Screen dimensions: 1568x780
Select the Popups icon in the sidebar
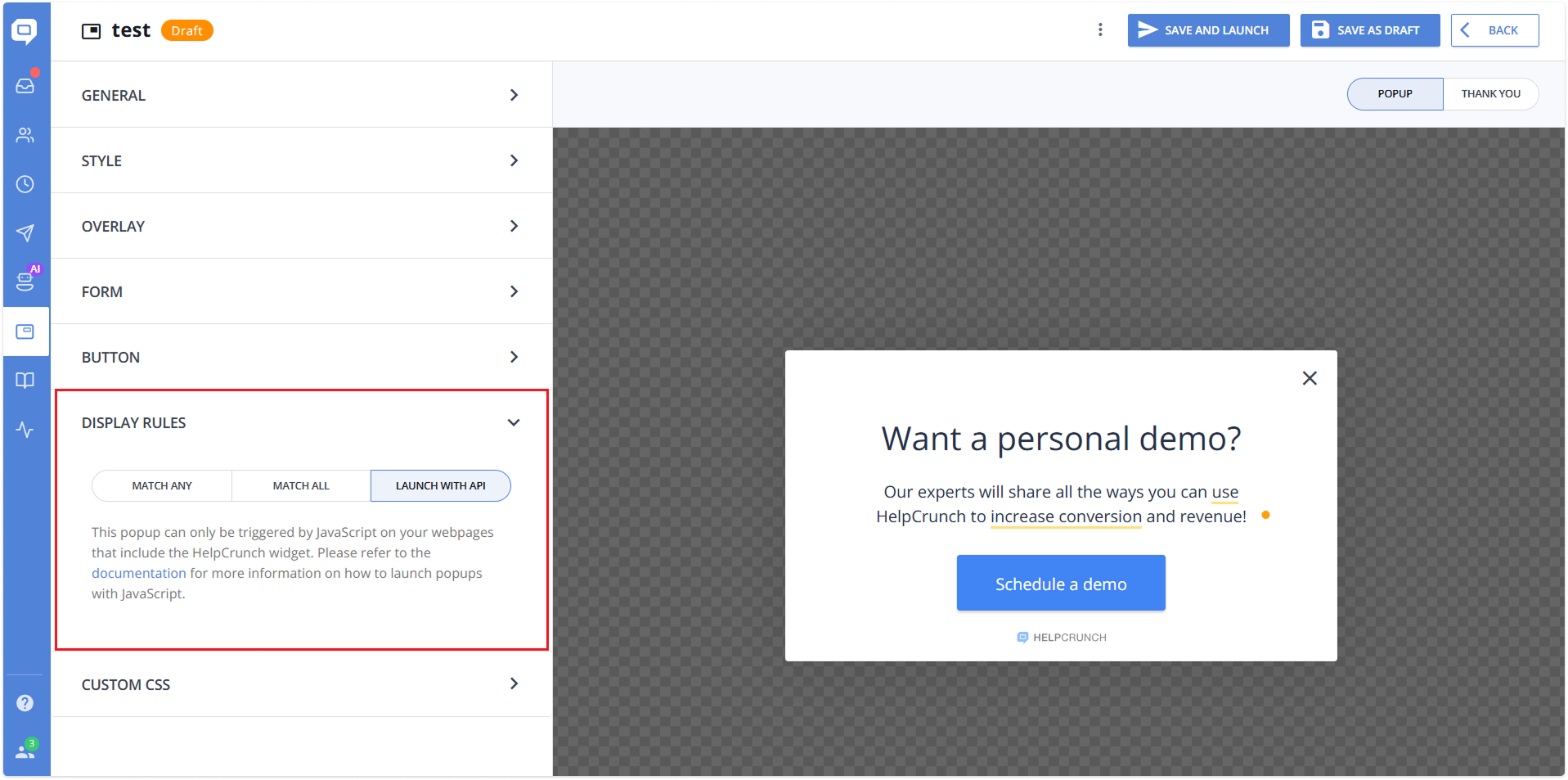pyautogui.click(x=25, y=331)
